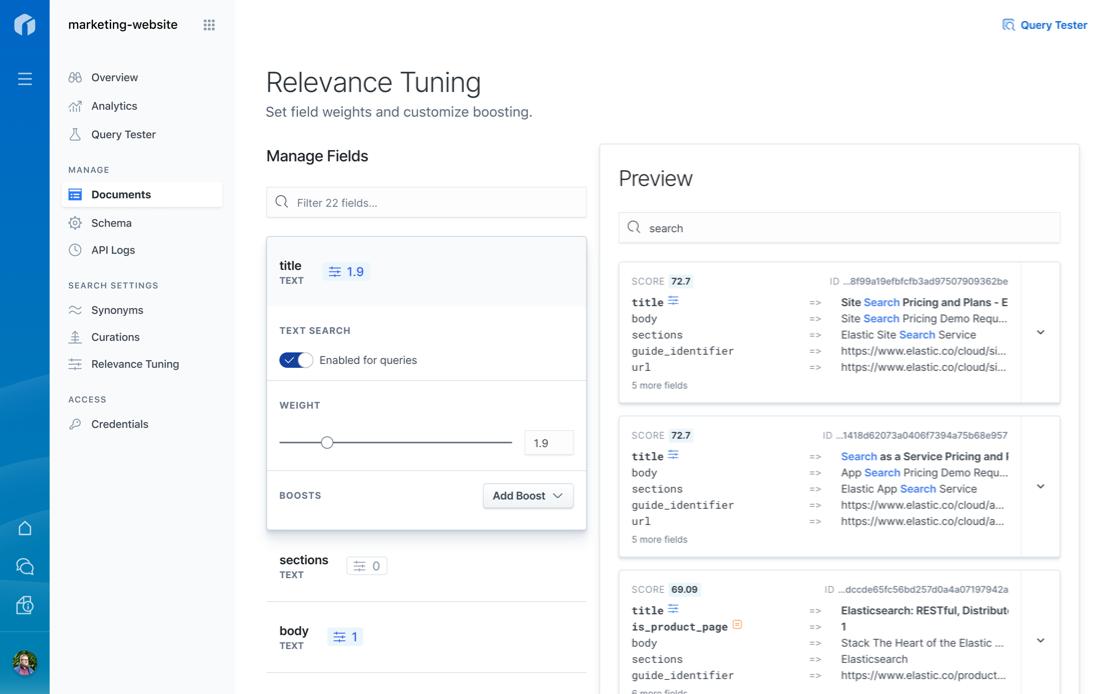Click the 72.7 score badge on the first result
The width and height of the screenshot is (1110, 694).
pos(680,281)
